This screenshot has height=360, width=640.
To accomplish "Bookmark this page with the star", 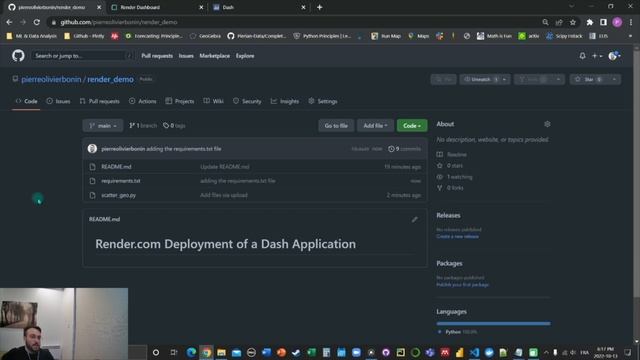I will coord(573,22).
